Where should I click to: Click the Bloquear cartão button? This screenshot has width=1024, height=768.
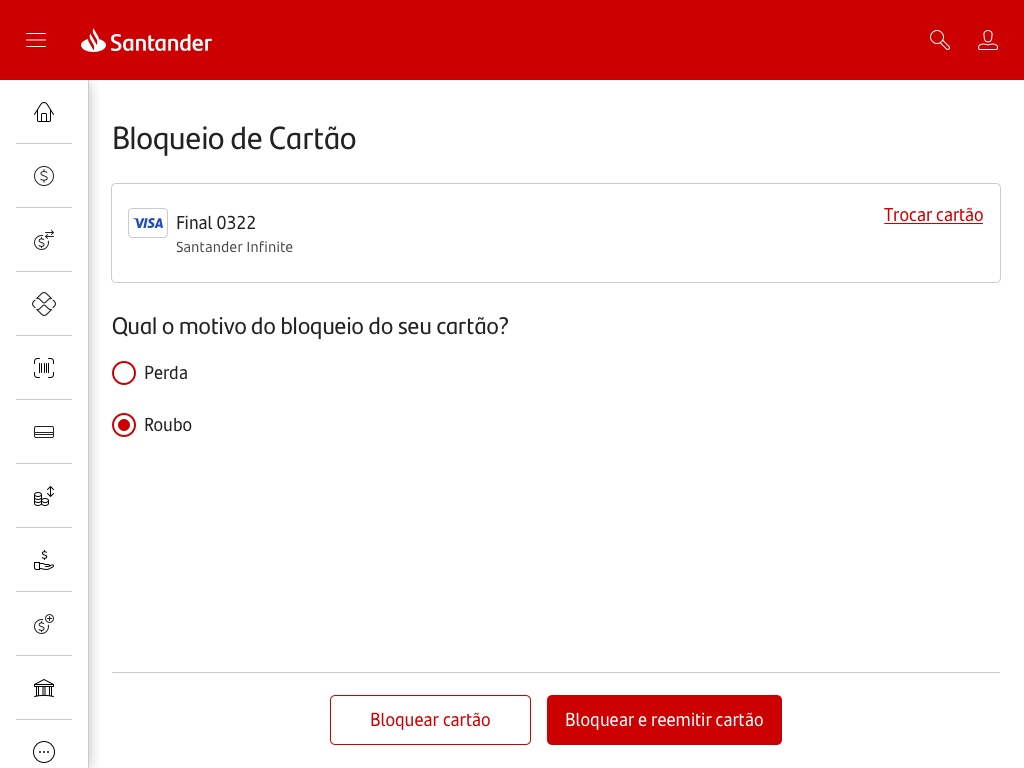430,720
